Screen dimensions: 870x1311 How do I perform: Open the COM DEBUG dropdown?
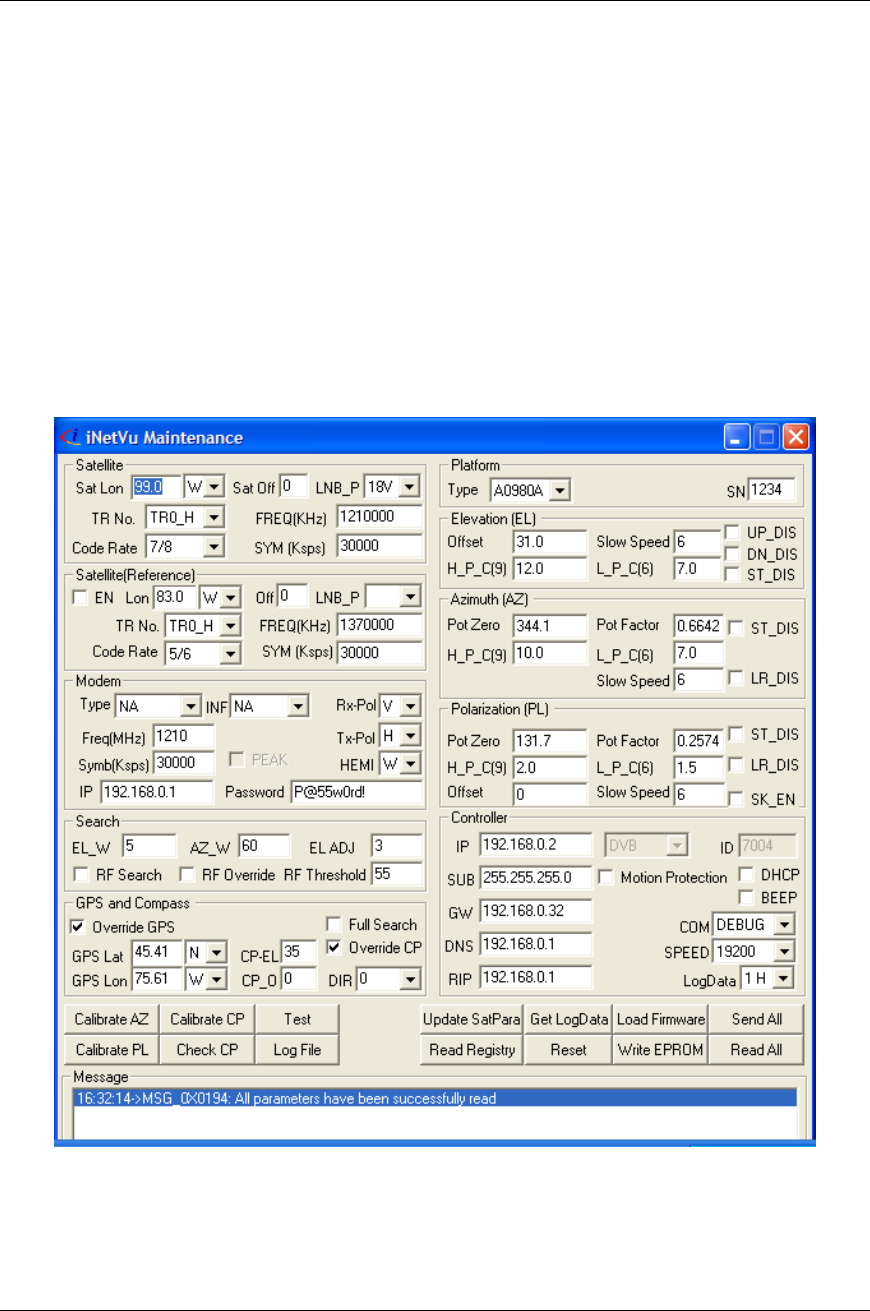pos(785,925)
